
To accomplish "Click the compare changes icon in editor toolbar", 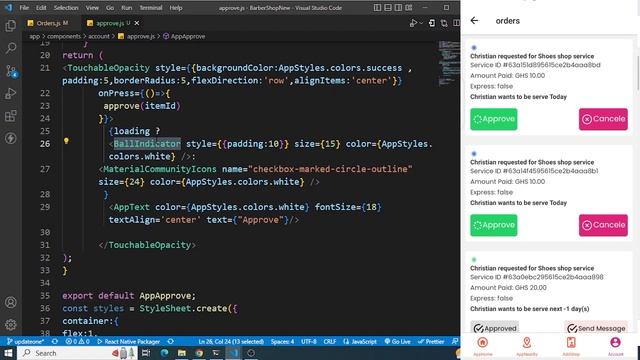I will click(x=444, y=23).
